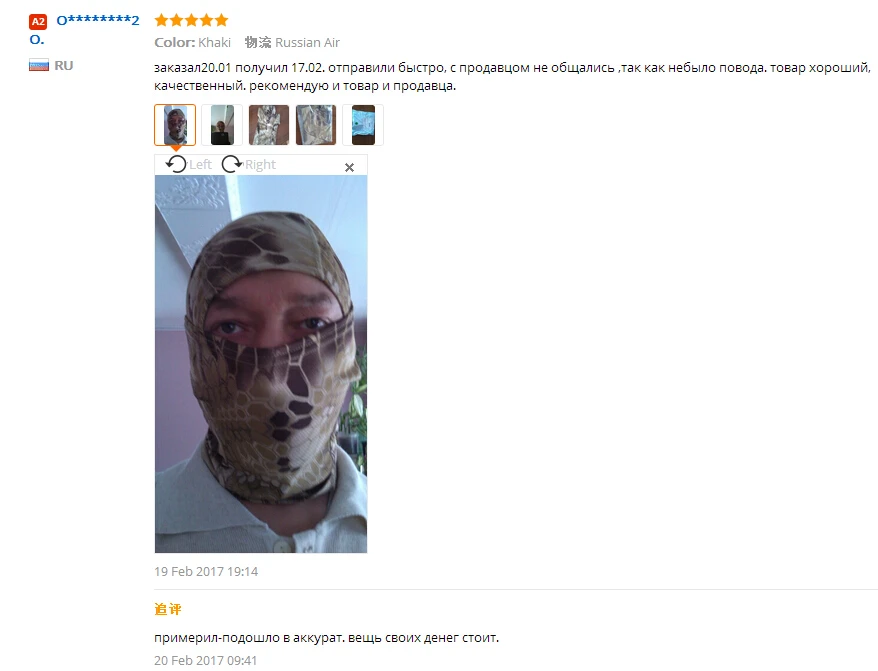Open the fifth review thumbnail photo
This screenshot has height=671, width=878.
point(363,125)
